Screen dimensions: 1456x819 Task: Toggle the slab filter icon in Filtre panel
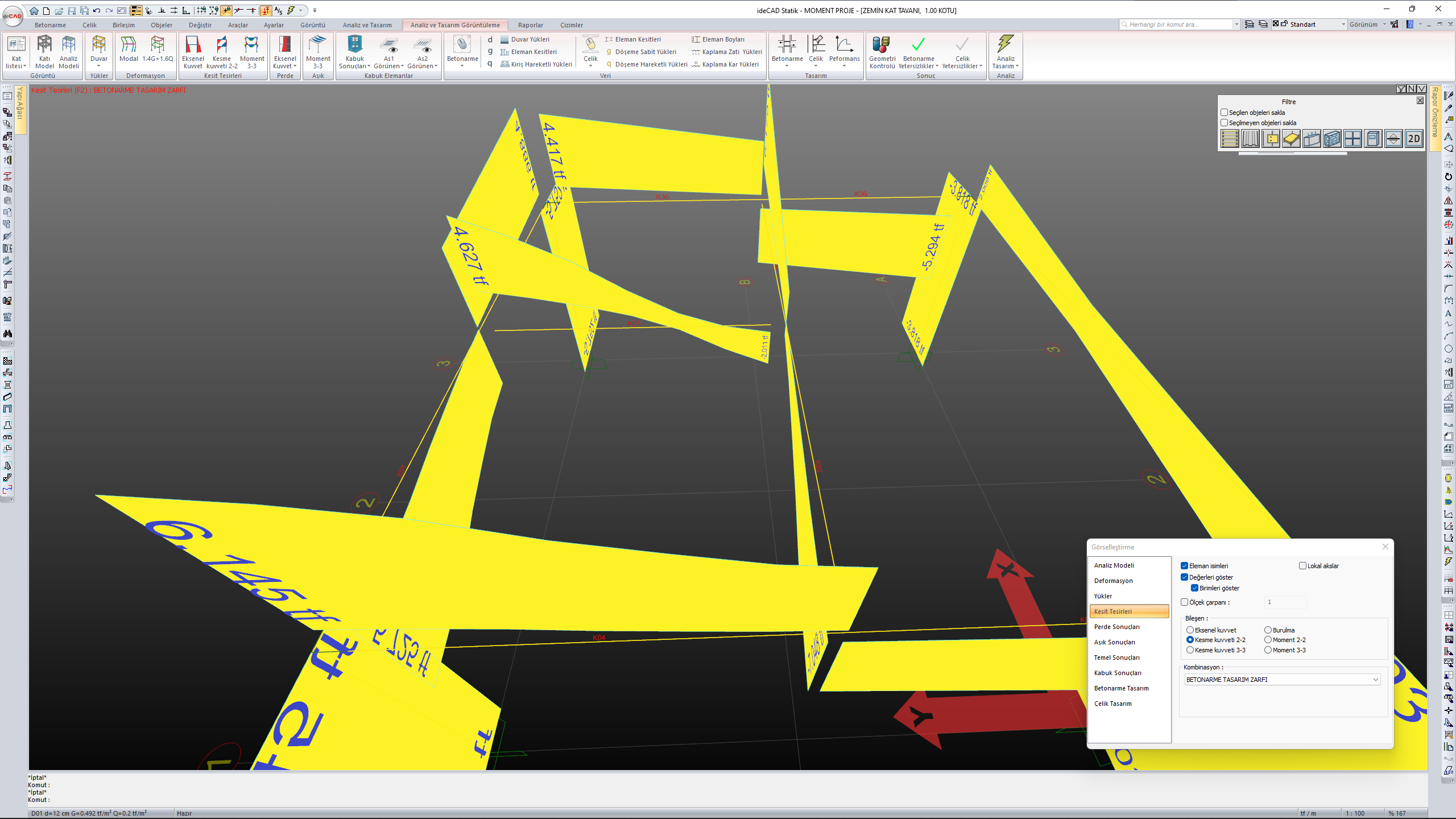(1291, 139)
